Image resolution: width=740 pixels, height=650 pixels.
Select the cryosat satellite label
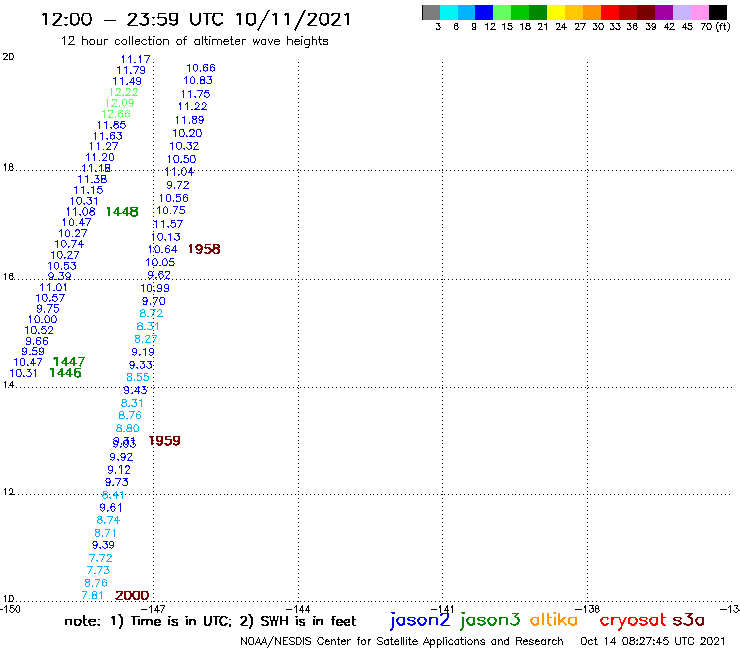633,620
